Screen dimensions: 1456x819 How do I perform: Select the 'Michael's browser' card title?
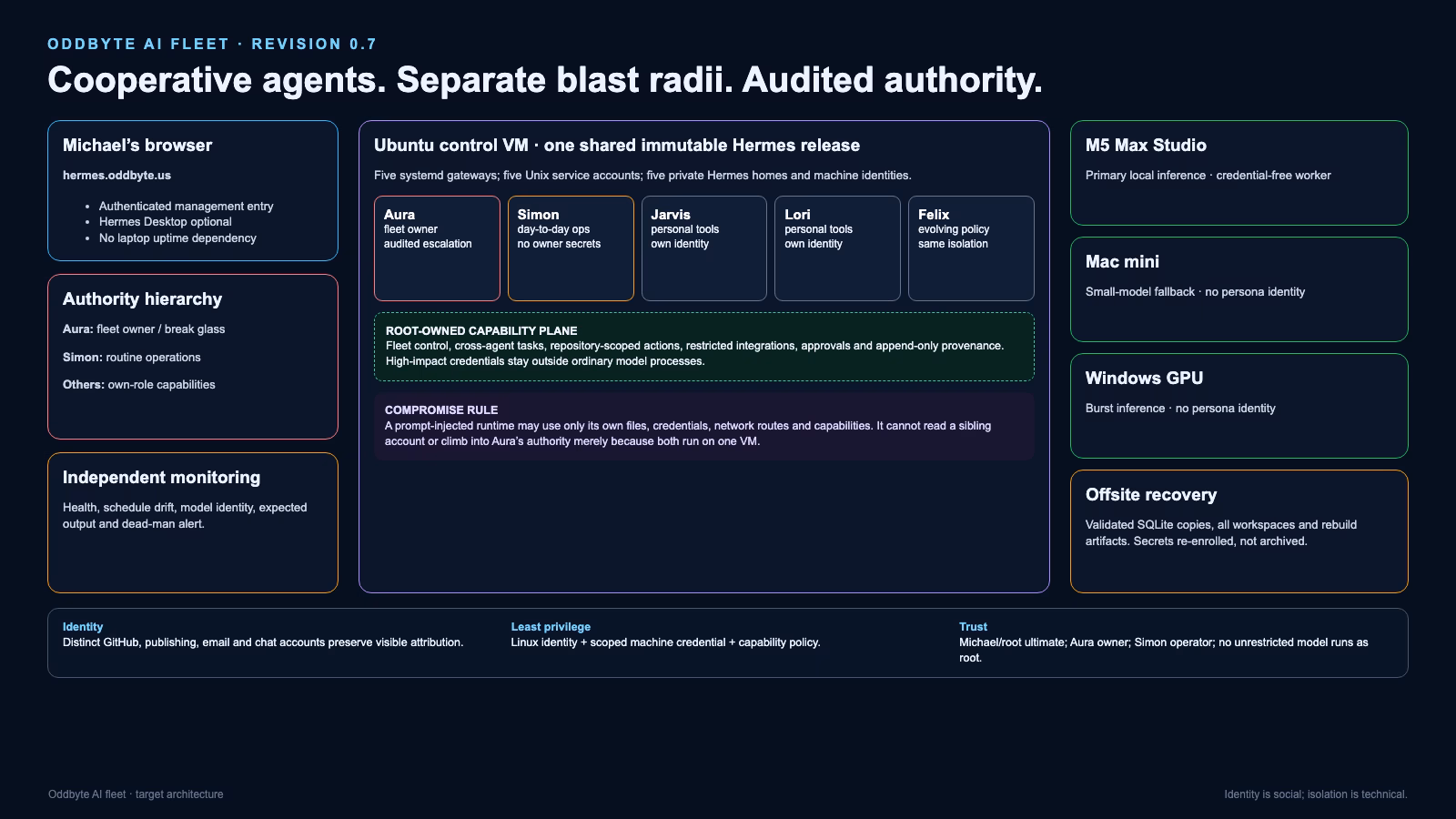point(137,145)
